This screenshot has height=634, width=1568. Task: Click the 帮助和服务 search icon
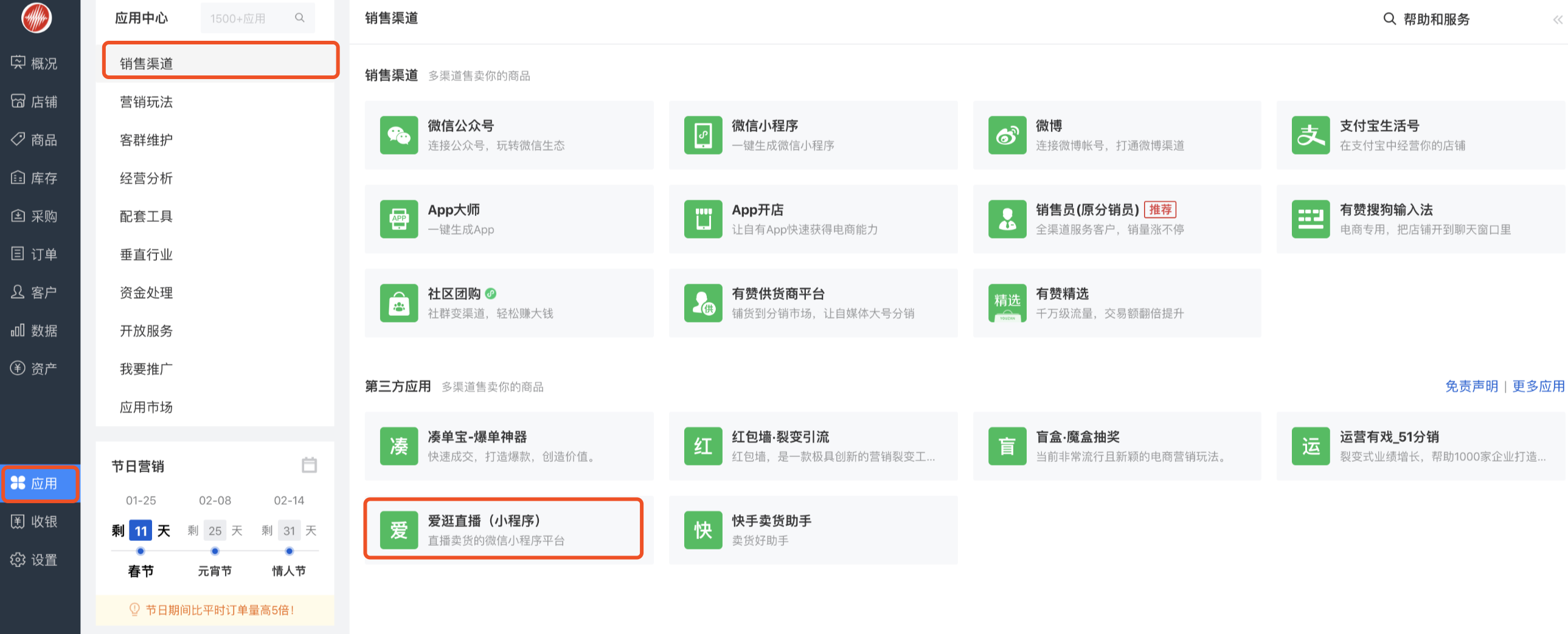coord(1390,19)
